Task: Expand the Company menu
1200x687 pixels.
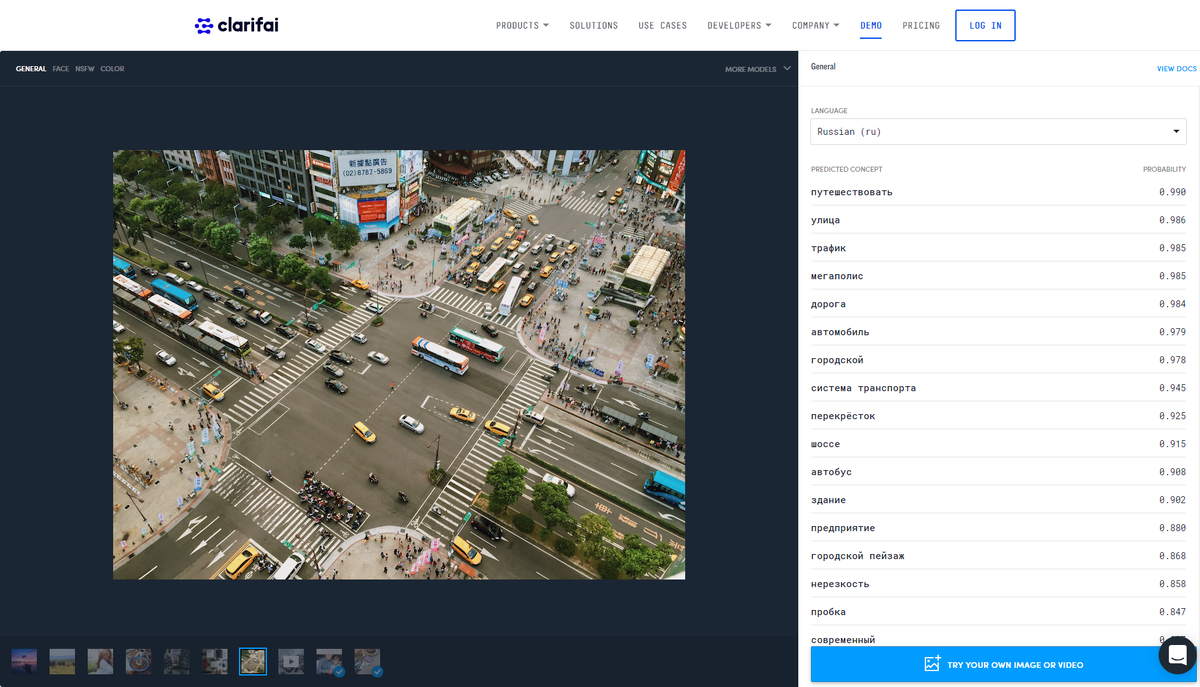Action: tap(815, 25)
